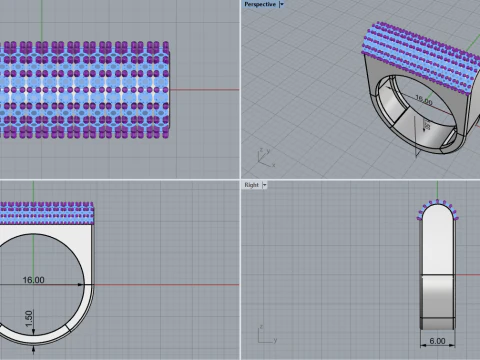Expand the Right viewport dropdown arrow

click(x=264, y=185)
